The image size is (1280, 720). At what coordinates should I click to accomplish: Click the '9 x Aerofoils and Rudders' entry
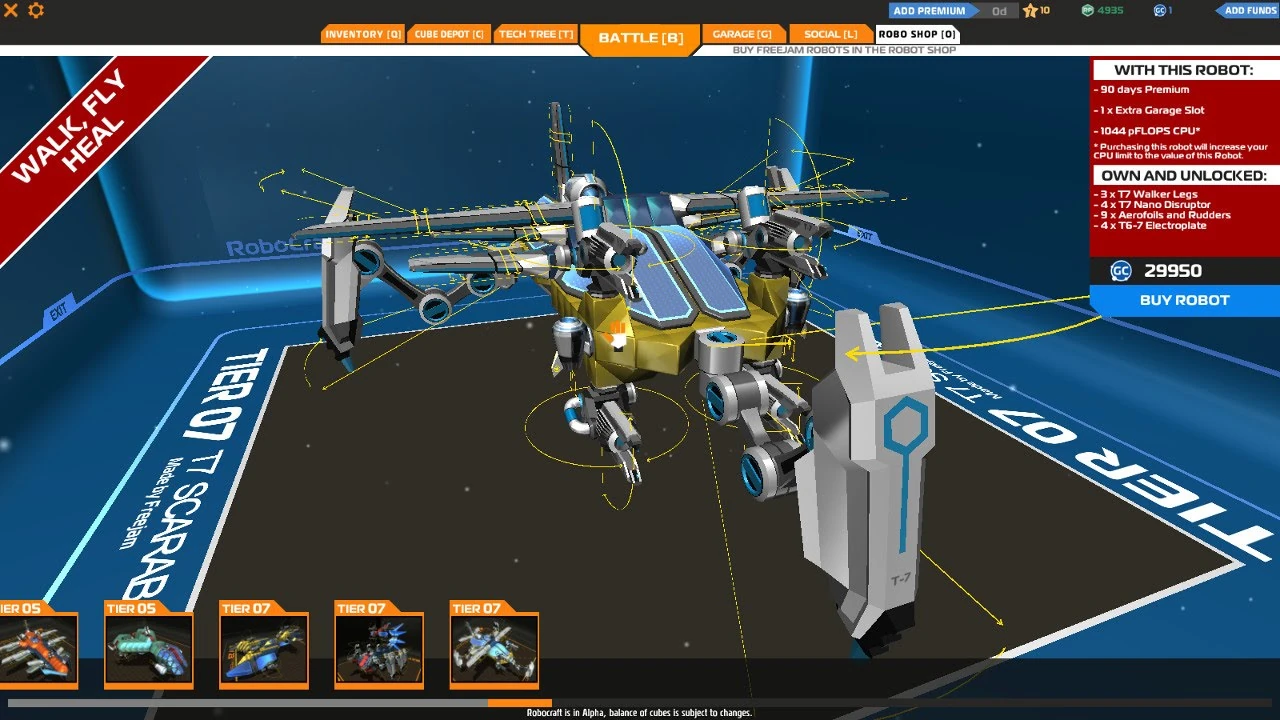(1162, 215)
